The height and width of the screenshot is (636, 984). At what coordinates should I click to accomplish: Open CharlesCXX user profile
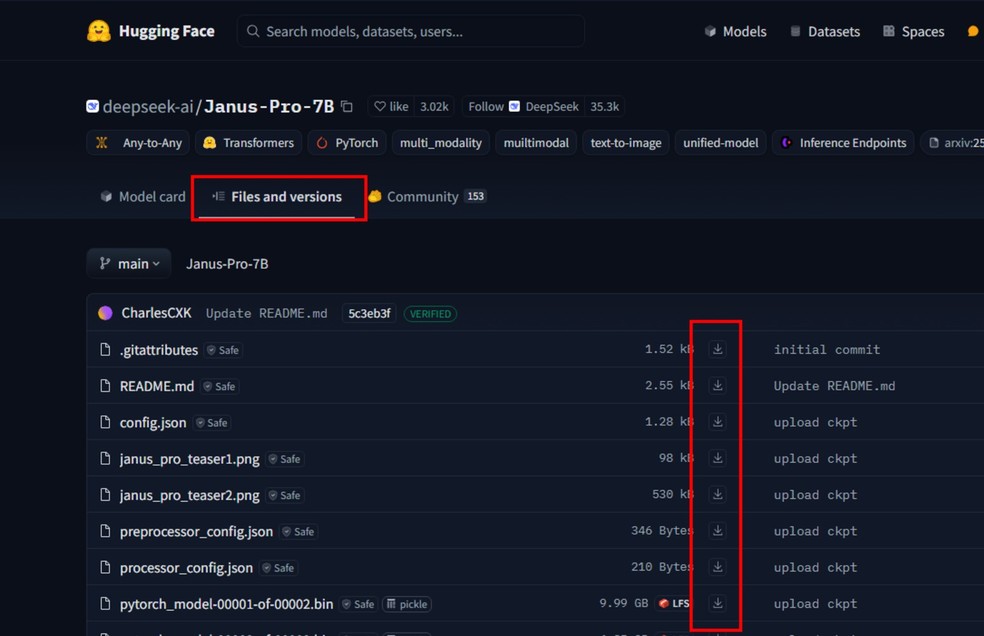point(156,313)
